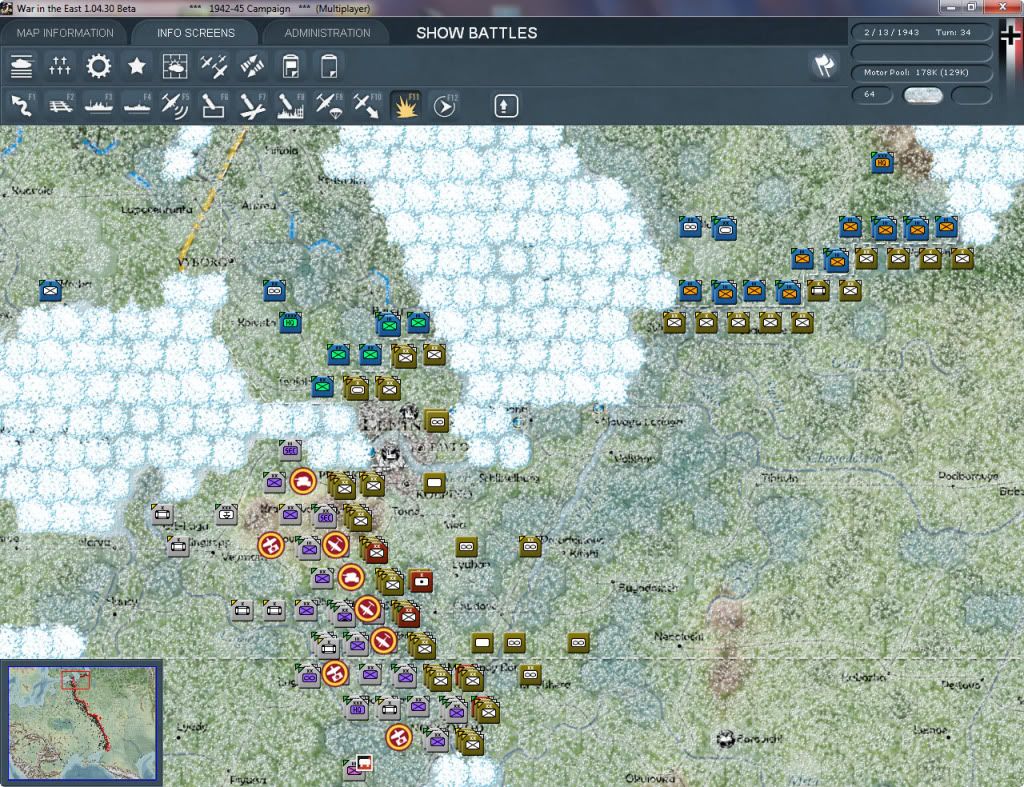Click the F12 end turn icon
1024x787 pixels.
click(445, 105)
